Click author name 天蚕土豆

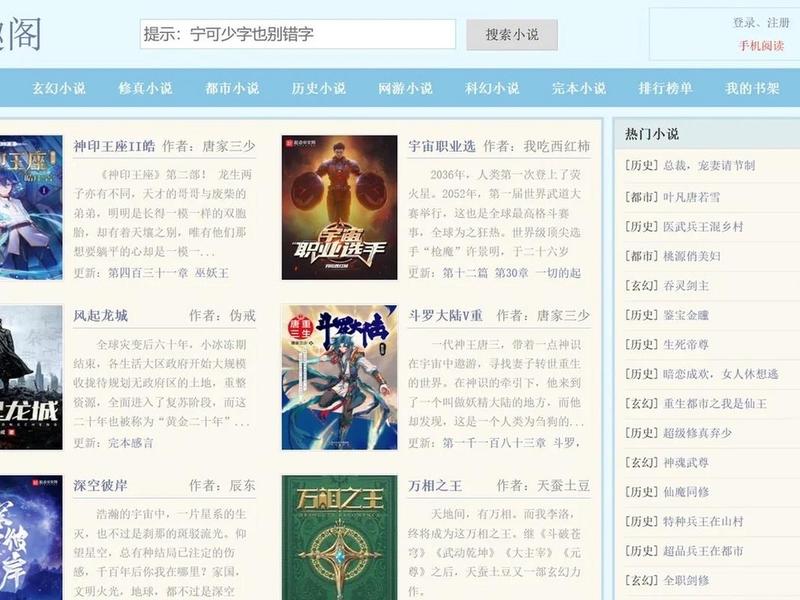(x=563, y=486)
